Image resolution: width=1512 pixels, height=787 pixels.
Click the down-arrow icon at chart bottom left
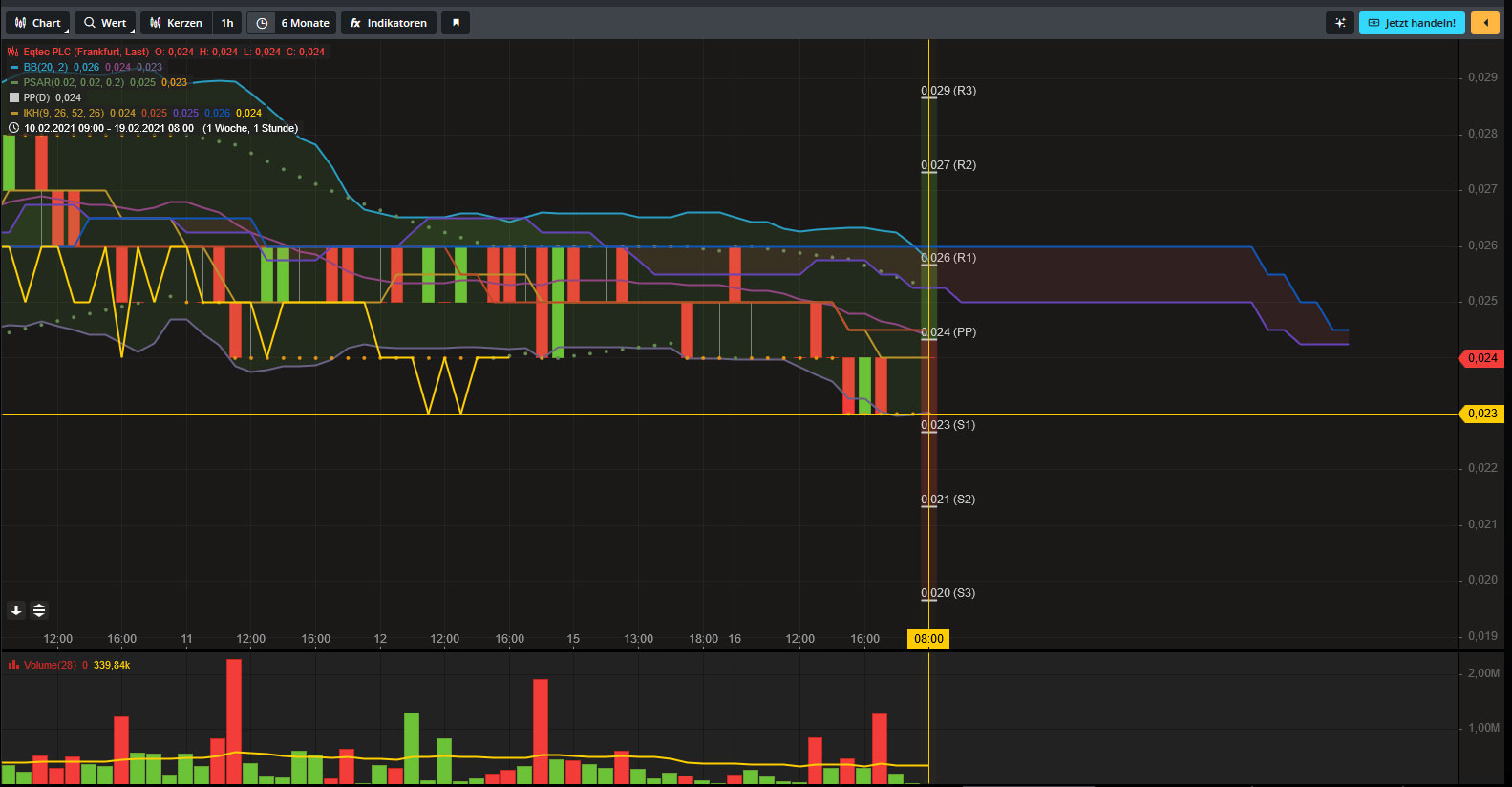pyautogui.click(x=16, y=610)
